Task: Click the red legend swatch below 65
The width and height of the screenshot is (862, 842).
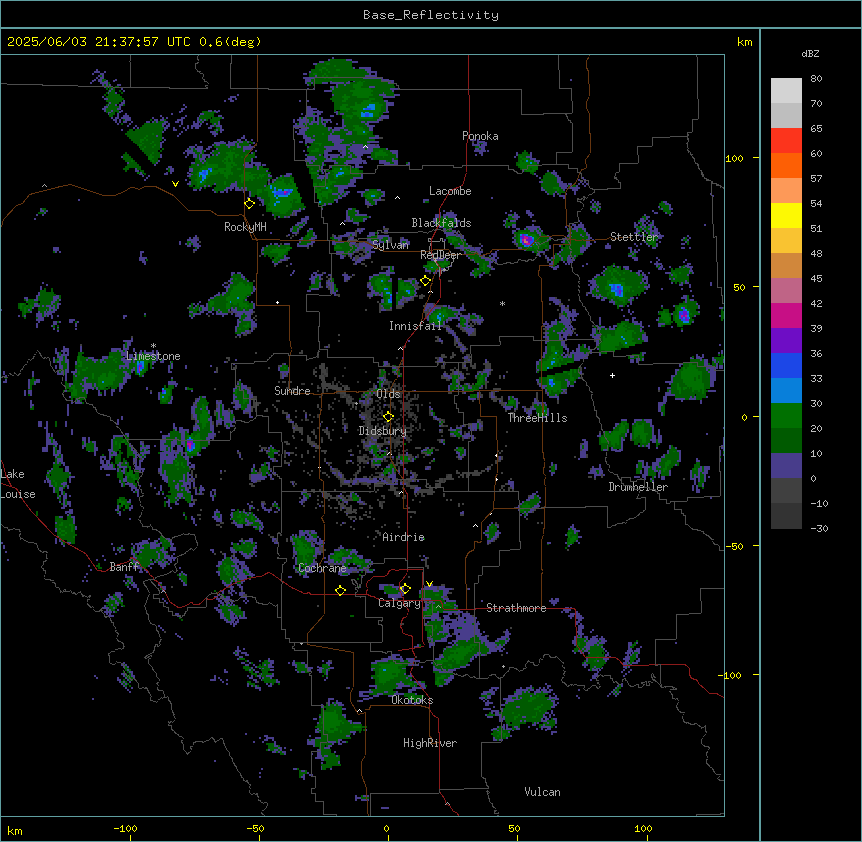Action: click(786, 140)
